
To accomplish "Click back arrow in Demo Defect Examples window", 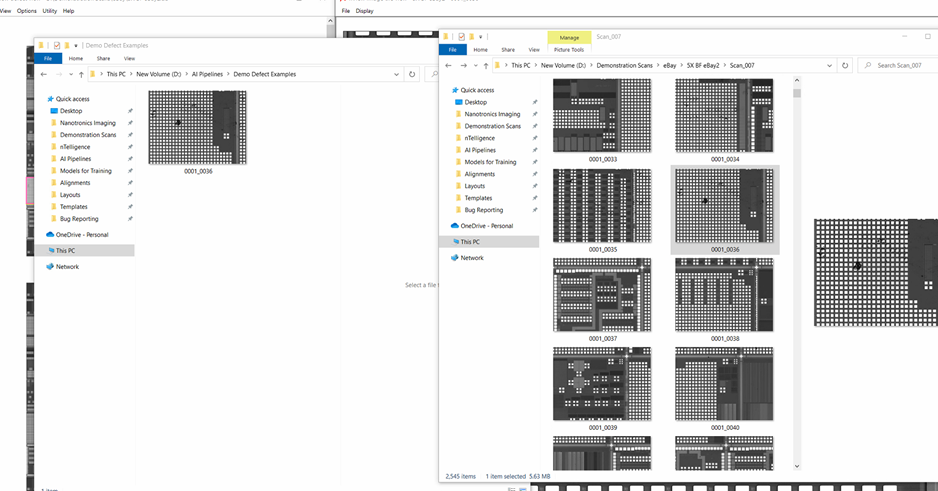I will [x=44, y=74].
